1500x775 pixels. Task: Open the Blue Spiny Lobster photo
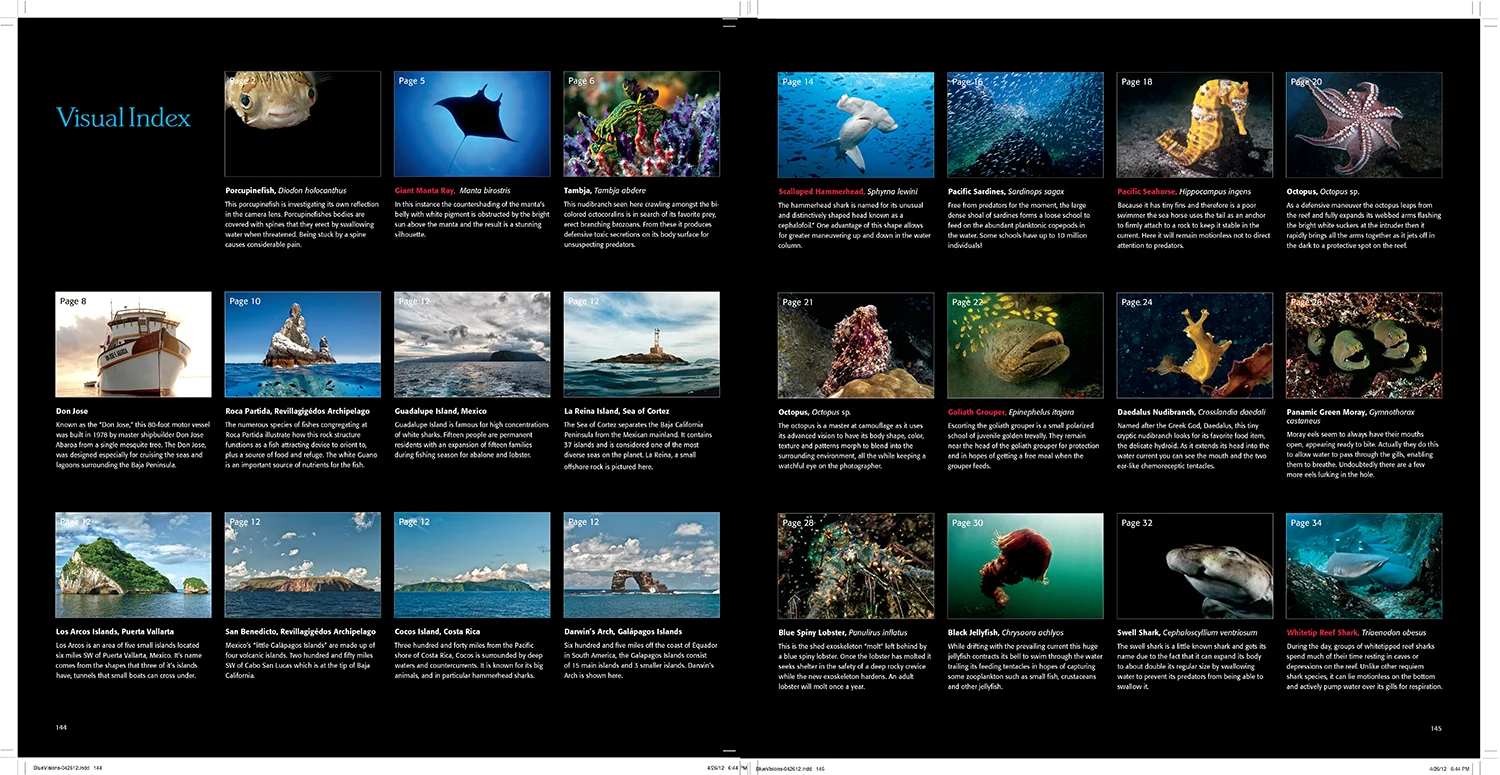point(856,565)
